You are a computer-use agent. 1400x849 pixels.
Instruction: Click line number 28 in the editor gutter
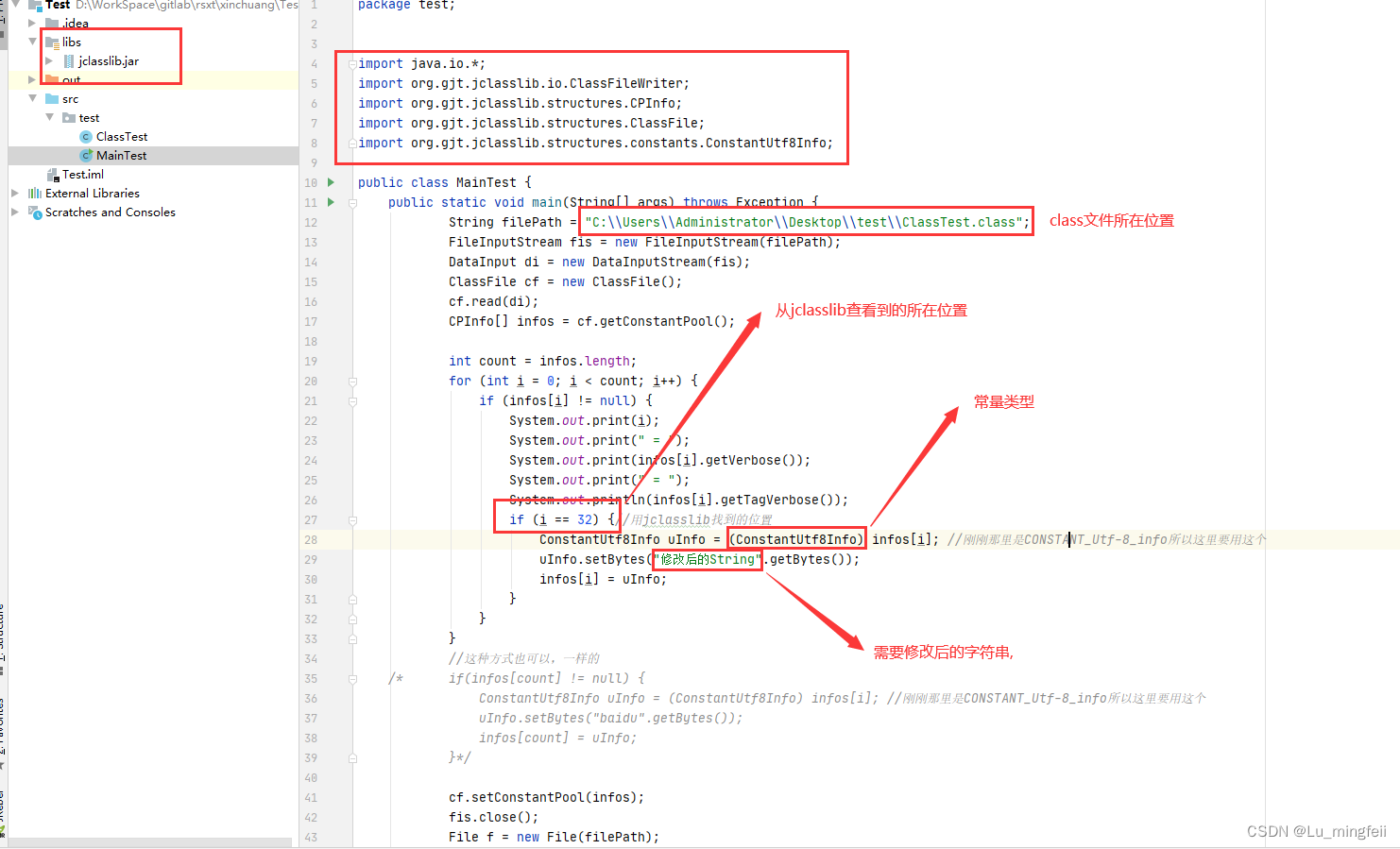click(311, 538)
